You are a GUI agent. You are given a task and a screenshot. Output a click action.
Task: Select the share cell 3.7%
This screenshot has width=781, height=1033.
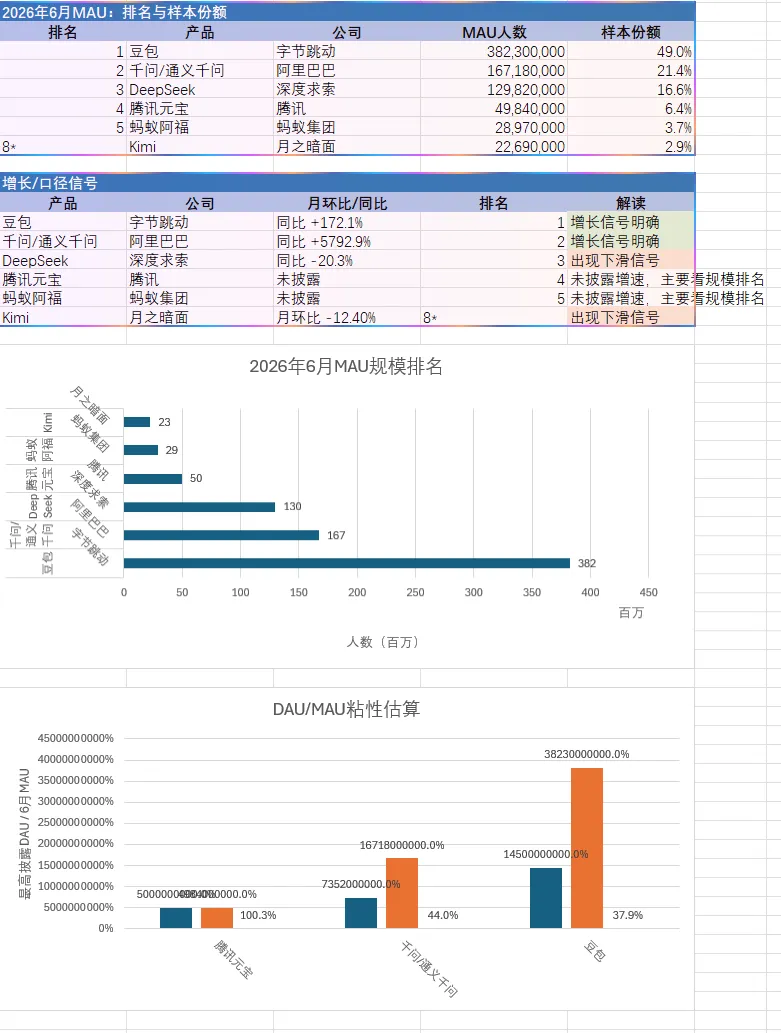pyautogui.click(x=631, y=127)
